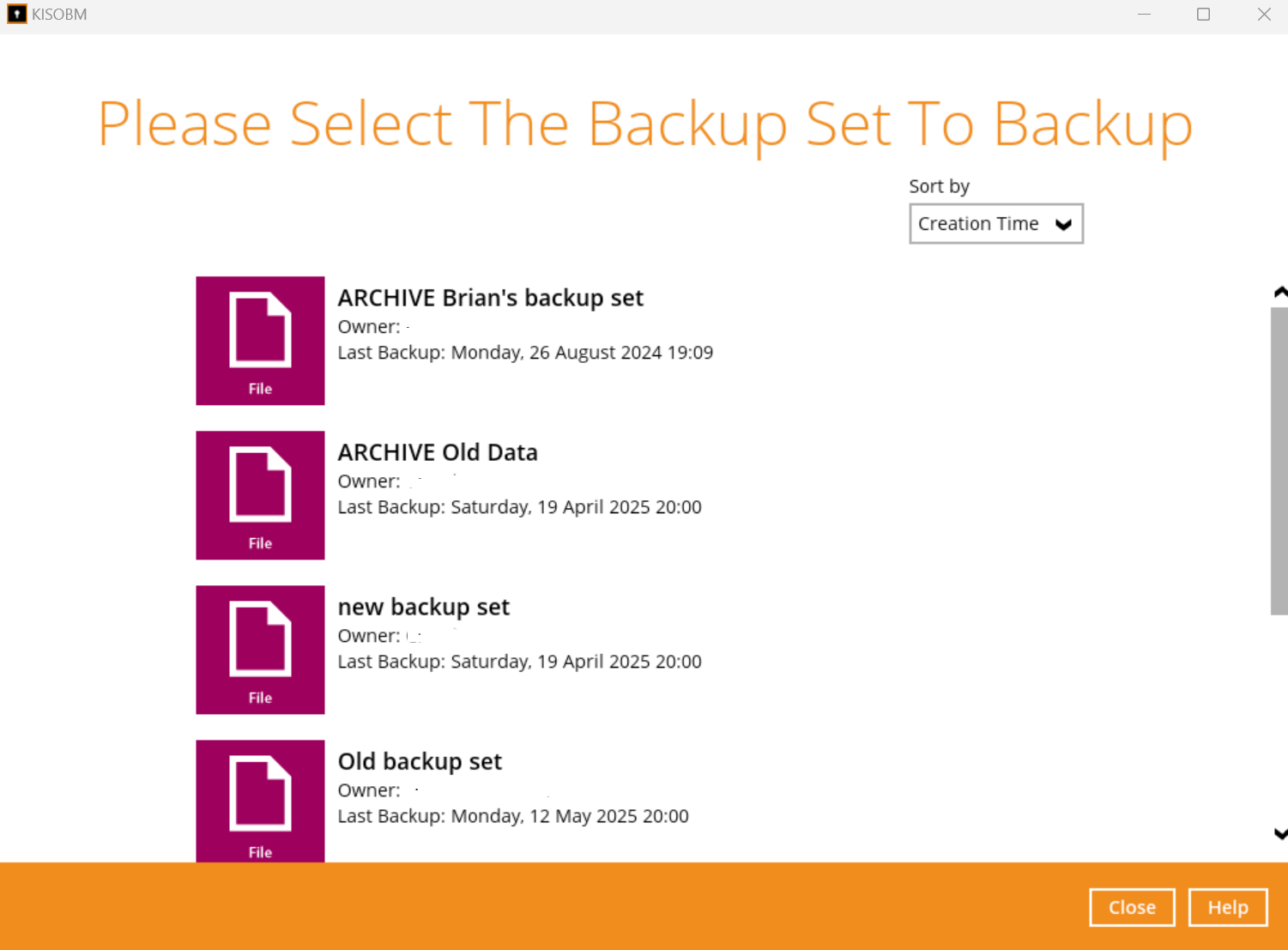1288x950 pixels.
Task: Choose new backup set for backup
Action: click(424, 606)
